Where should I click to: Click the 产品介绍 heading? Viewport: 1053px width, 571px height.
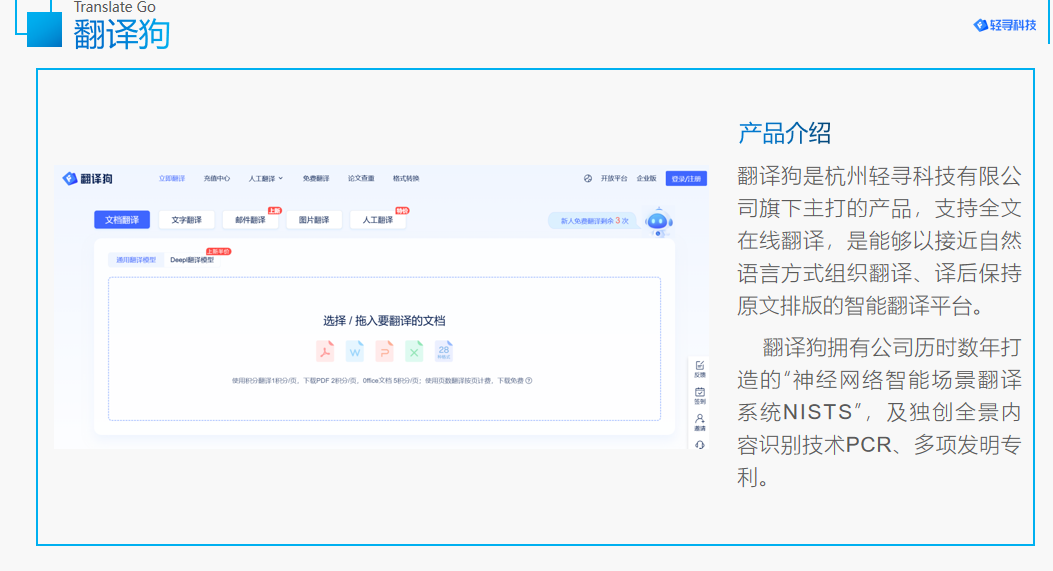click(x=784, y=133)
